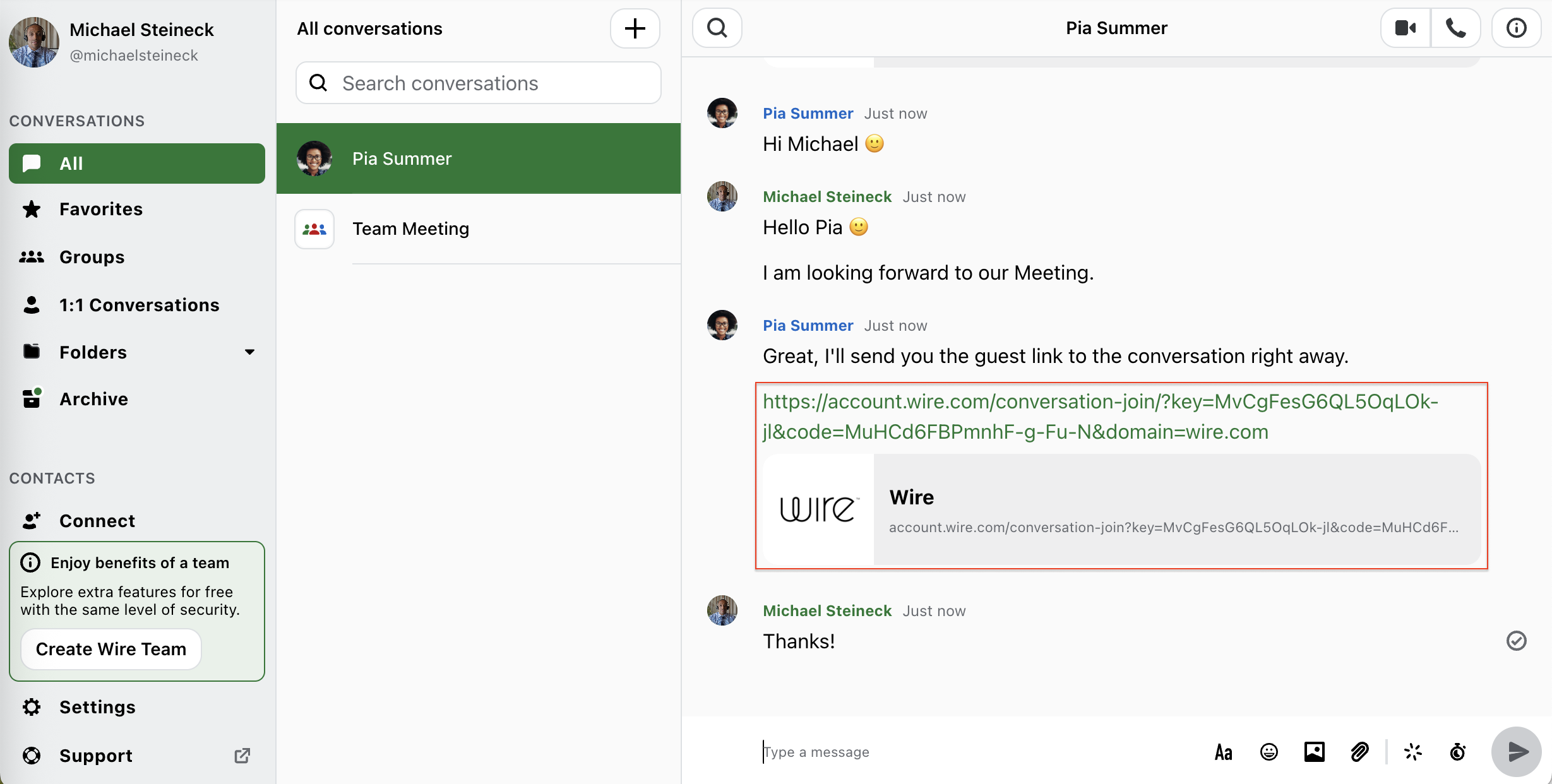Click the info icon in team benefits banner
This screenshot has width=1552, height=784.
point(30,562)
